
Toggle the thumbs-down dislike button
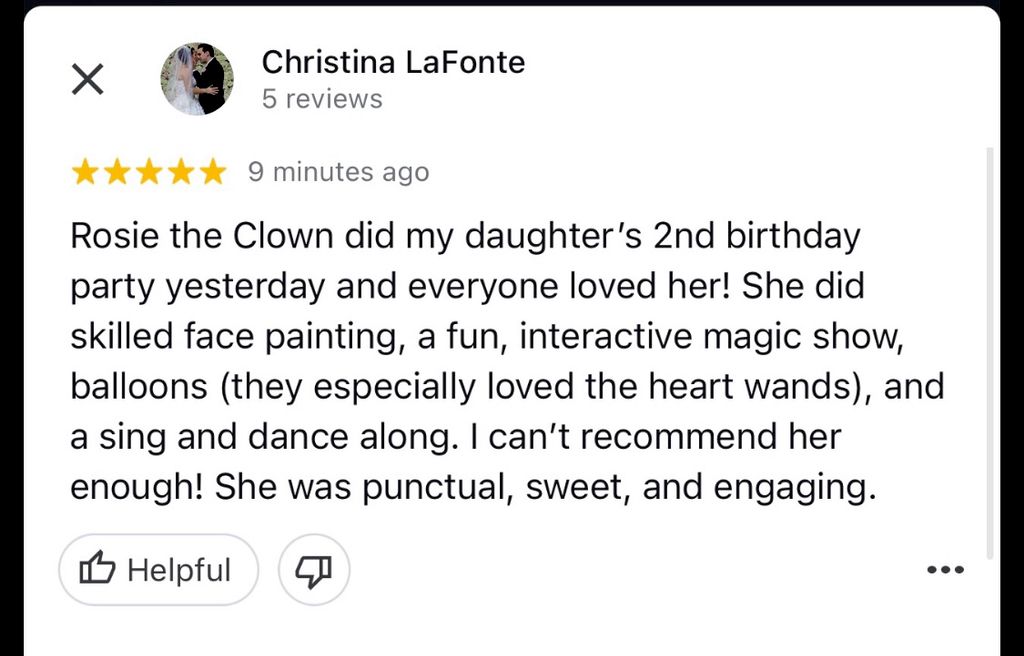(x=314, y=570)
